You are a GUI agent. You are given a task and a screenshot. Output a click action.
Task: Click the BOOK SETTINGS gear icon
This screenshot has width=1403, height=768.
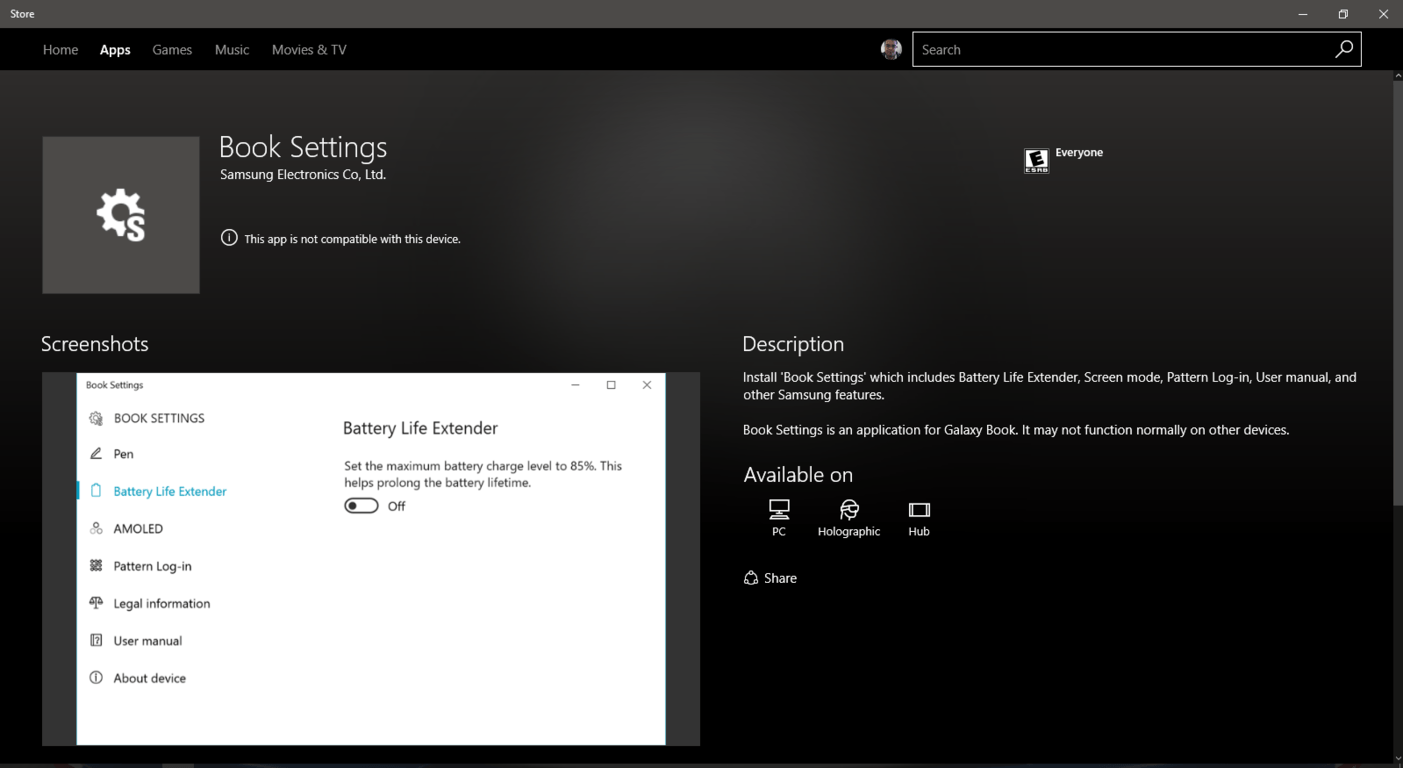coord(96,418)
